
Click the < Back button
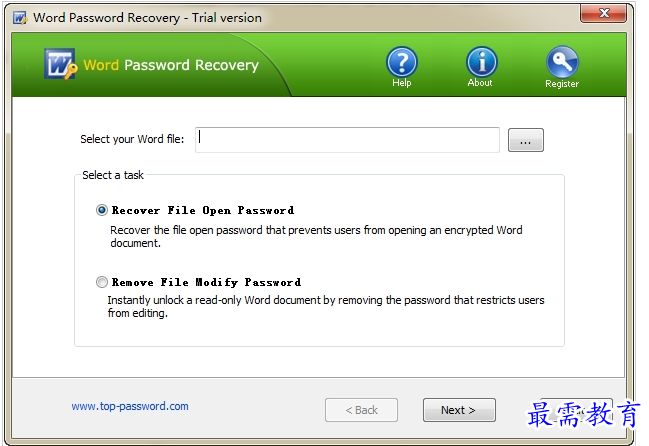coord(361,410)
